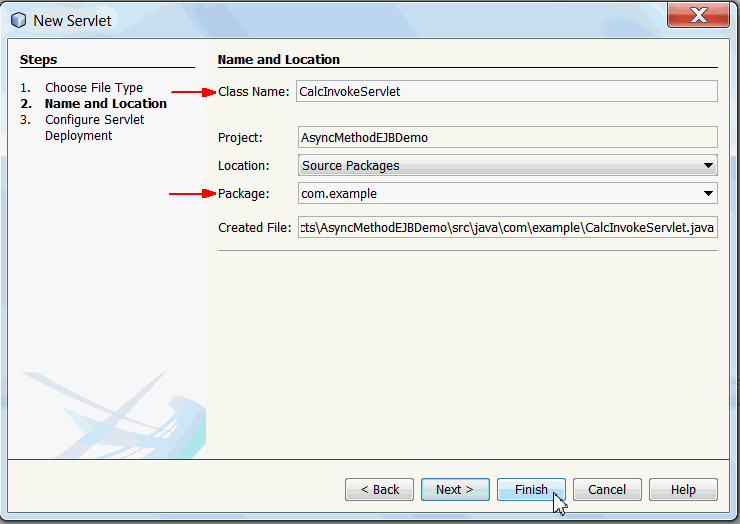This screenshot has width=740, height=524.
Task: Click the Project text field
Action: click(x=508, y=137)
